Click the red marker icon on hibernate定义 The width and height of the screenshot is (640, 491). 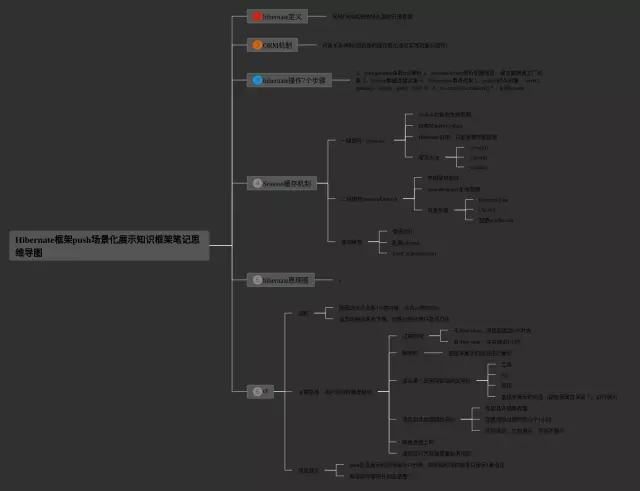click(x=257, y=16)
